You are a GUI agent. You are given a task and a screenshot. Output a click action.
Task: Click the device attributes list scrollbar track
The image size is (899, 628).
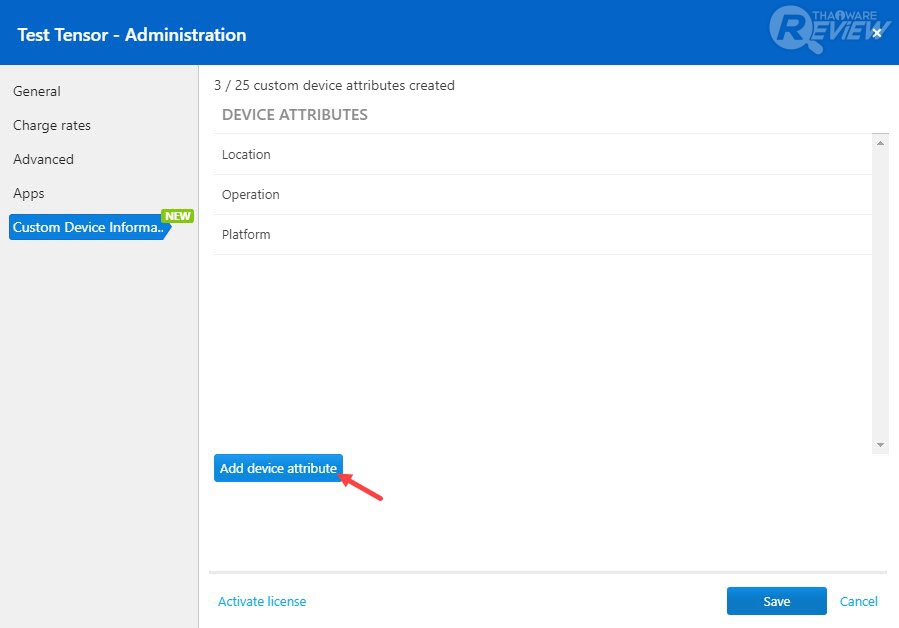pos(880,300)
